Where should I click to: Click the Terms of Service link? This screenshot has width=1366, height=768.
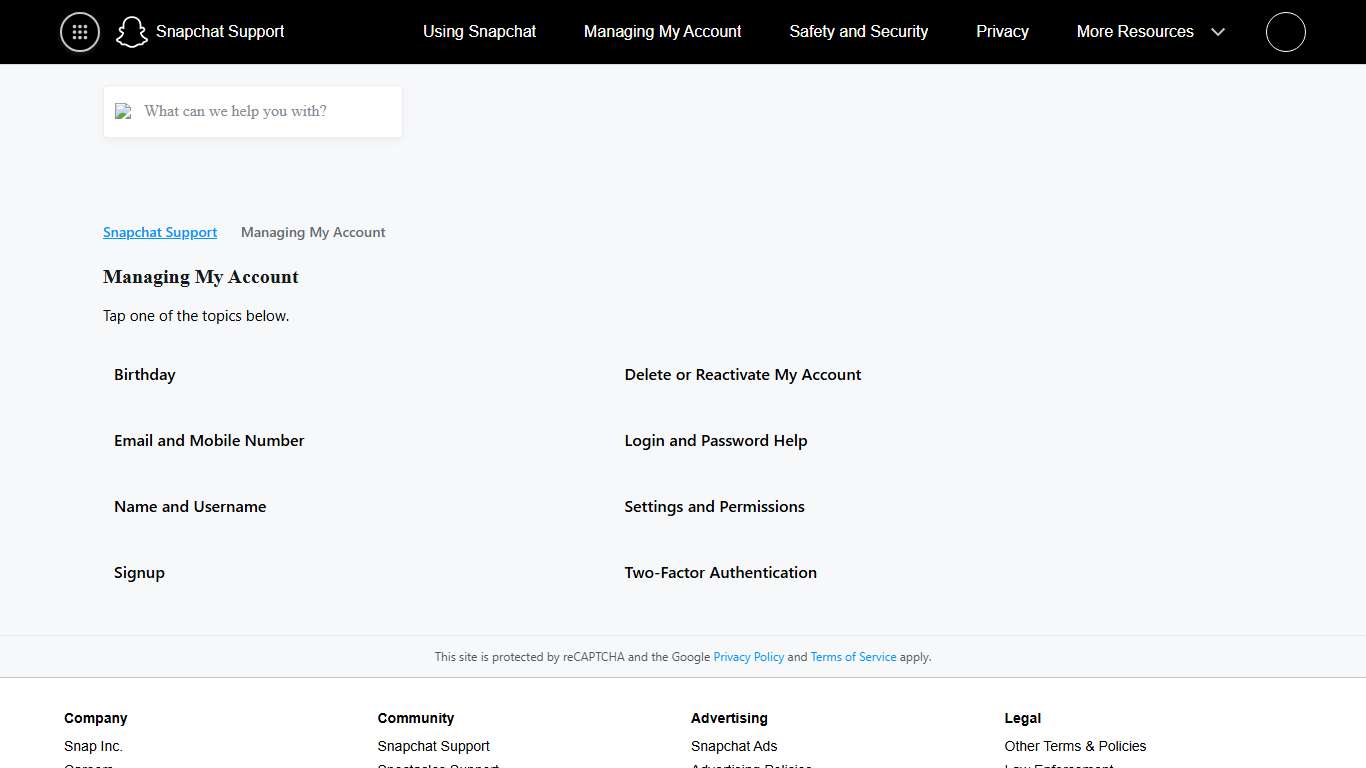pos(852,657)
